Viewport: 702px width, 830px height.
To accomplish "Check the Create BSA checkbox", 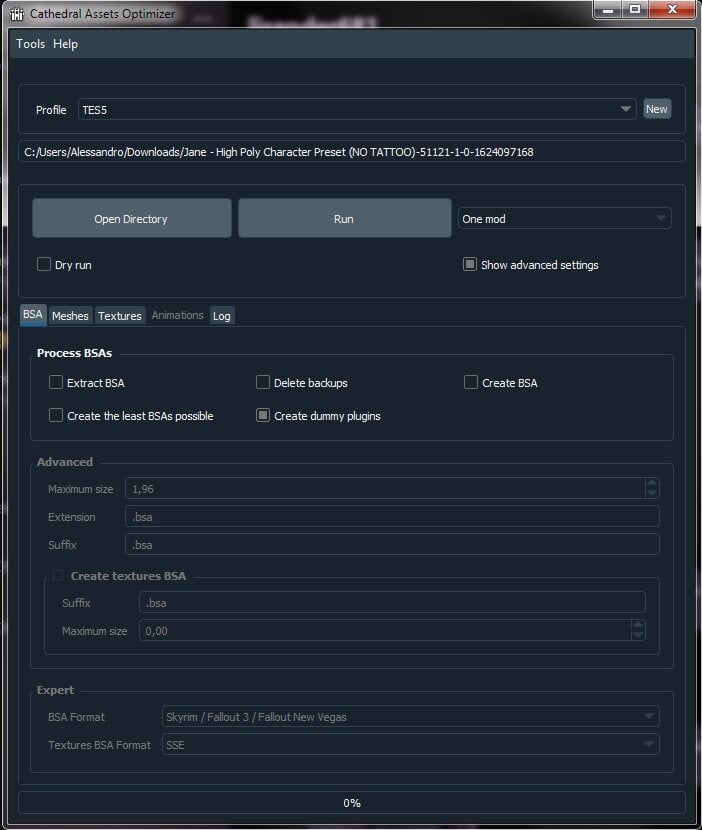I will (471, 382).
